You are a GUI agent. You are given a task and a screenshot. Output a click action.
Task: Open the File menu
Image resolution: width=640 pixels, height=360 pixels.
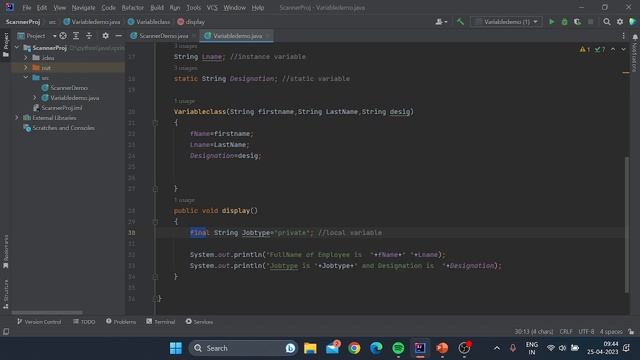(27, 7)
